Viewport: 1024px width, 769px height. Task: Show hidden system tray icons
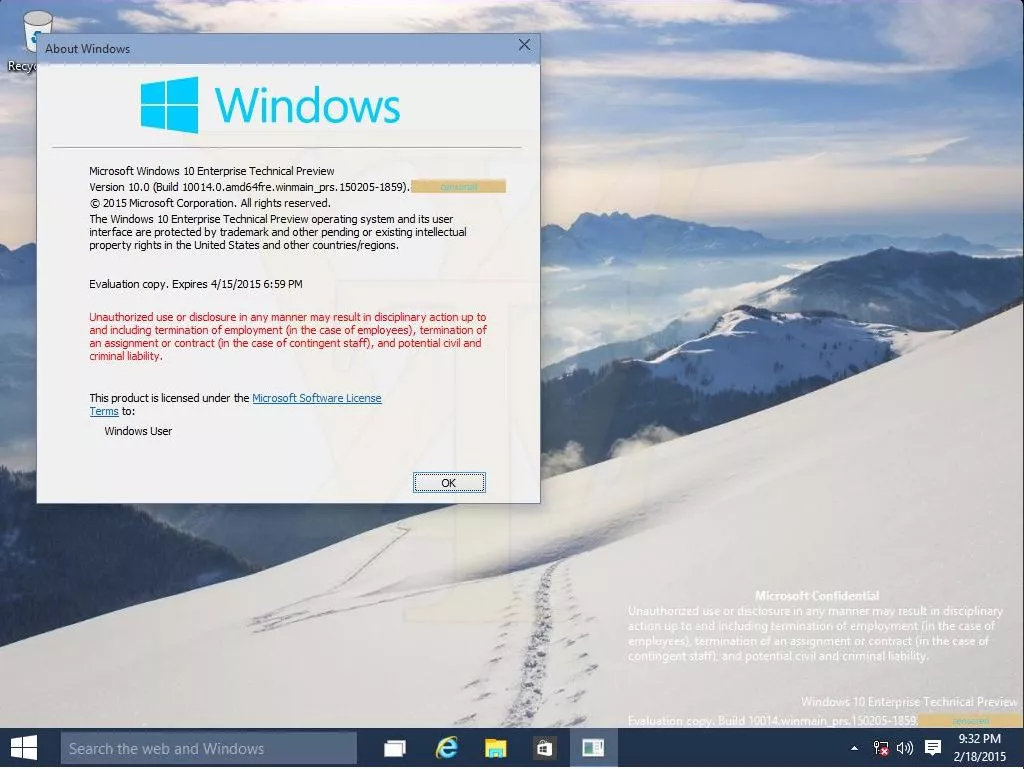pyautogui.click(x=854, y=748)
